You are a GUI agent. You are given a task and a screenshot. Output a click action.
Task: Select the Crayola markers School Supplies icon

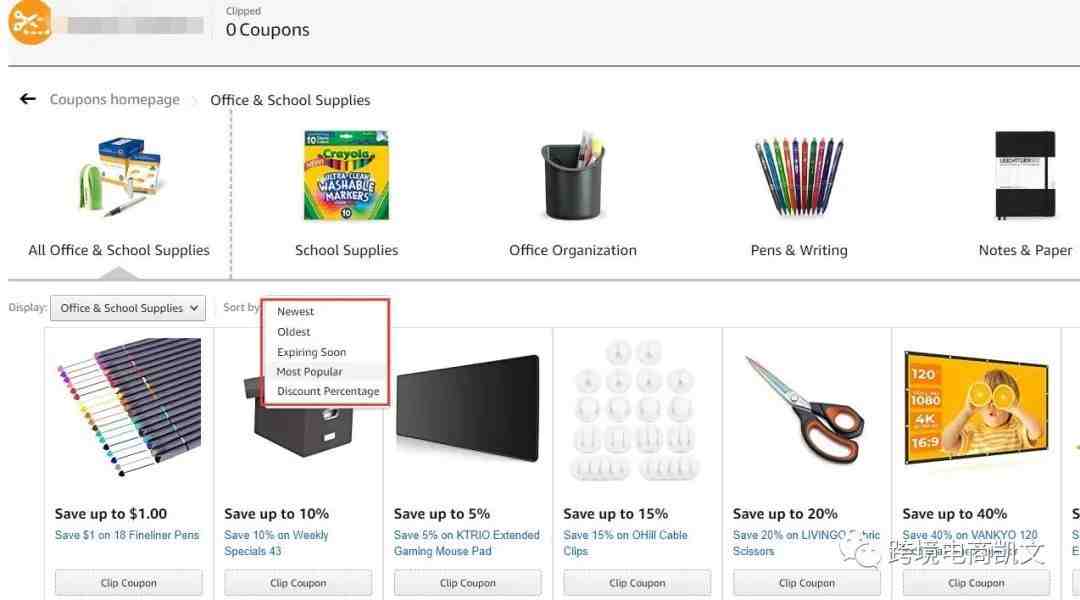tap(346, 176)
